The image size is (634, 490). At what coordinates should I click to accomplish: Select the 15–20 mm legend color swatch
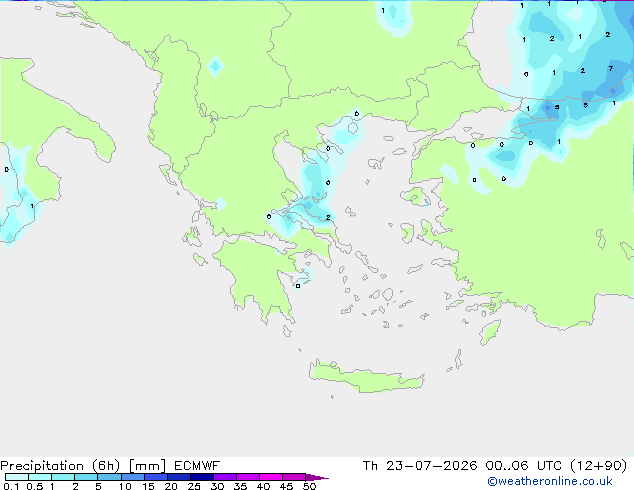click(156, 477)
